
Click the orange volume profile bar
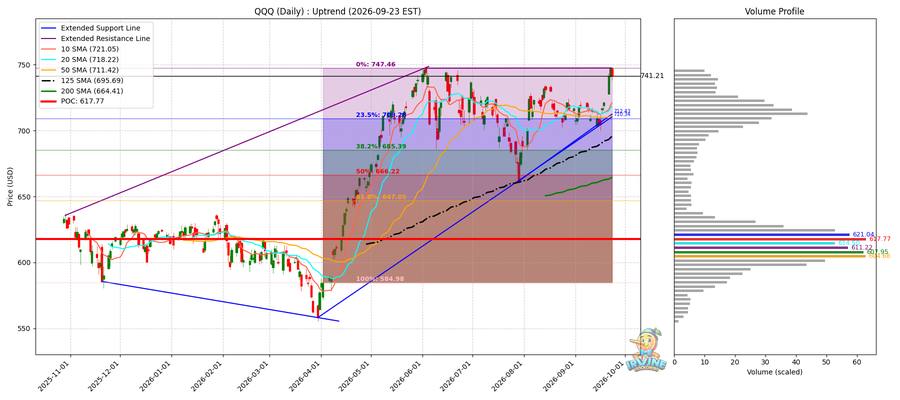(770, 257)
